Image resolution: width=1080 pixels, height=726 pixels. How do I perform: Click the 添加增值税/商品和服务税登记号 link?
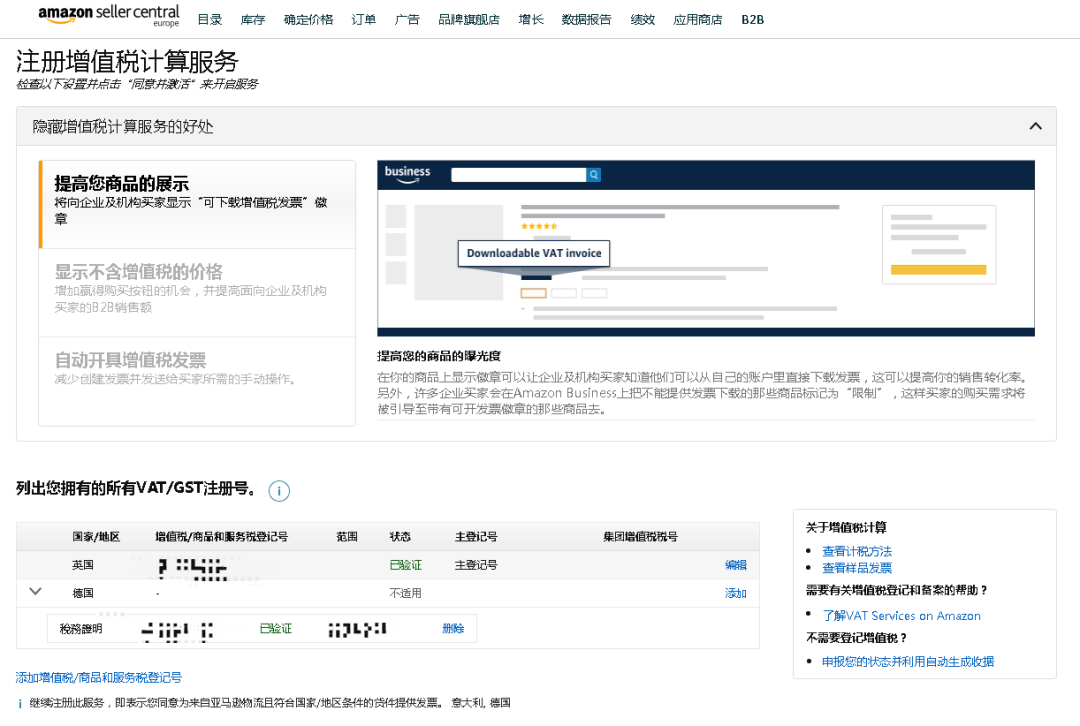pyautogui.click(x=100, y=677)
